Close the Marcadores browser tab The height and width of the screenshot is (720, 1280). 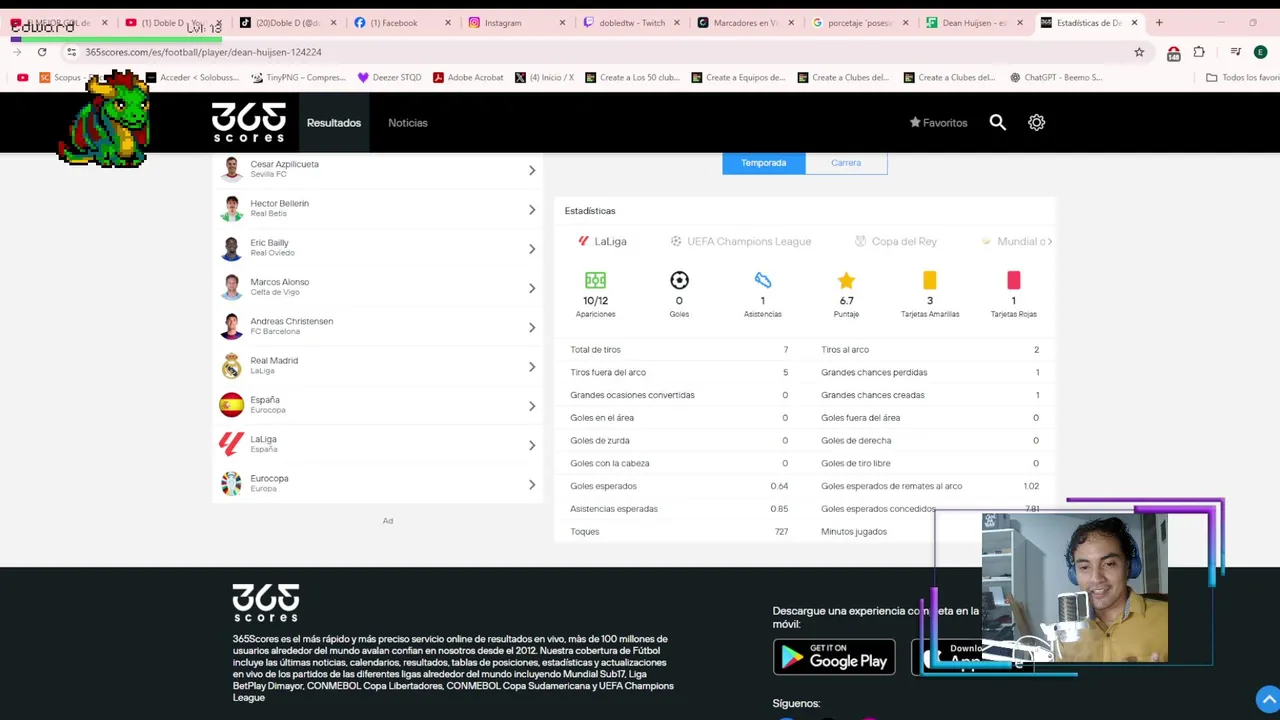(791, 22)
